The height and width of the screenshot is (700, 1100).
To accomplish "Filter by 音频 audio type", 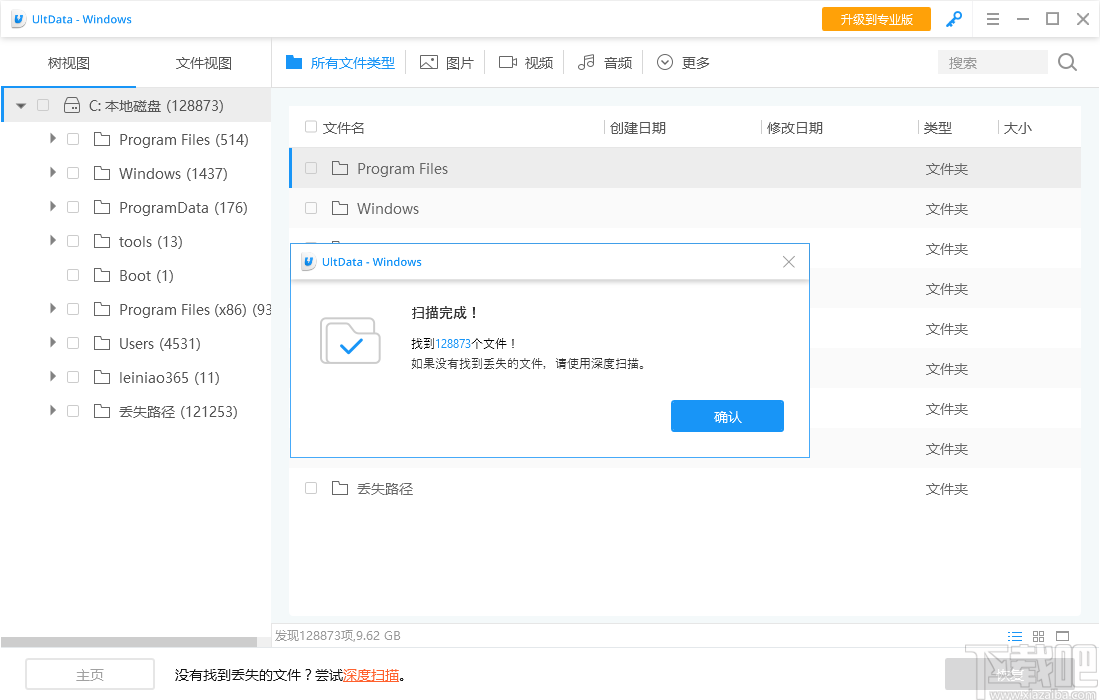I will click(x=605, y=62).
